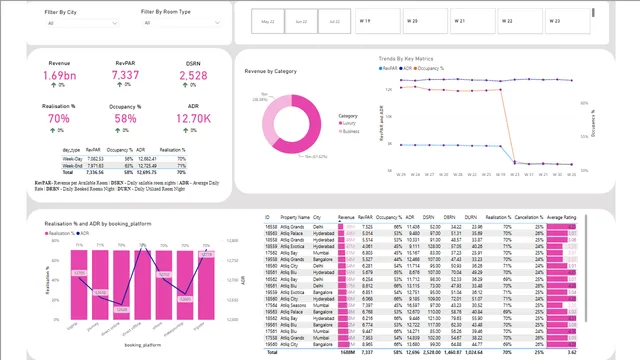Click the Revenue 1.69bn value
Viewport: 640px width, 360px height.
(60, 76)
